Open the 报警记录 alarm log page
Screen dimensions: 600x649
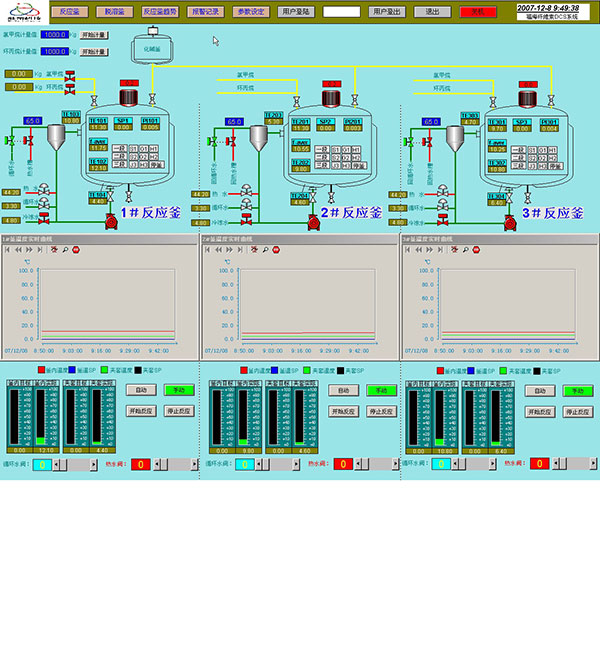(206, 11)
